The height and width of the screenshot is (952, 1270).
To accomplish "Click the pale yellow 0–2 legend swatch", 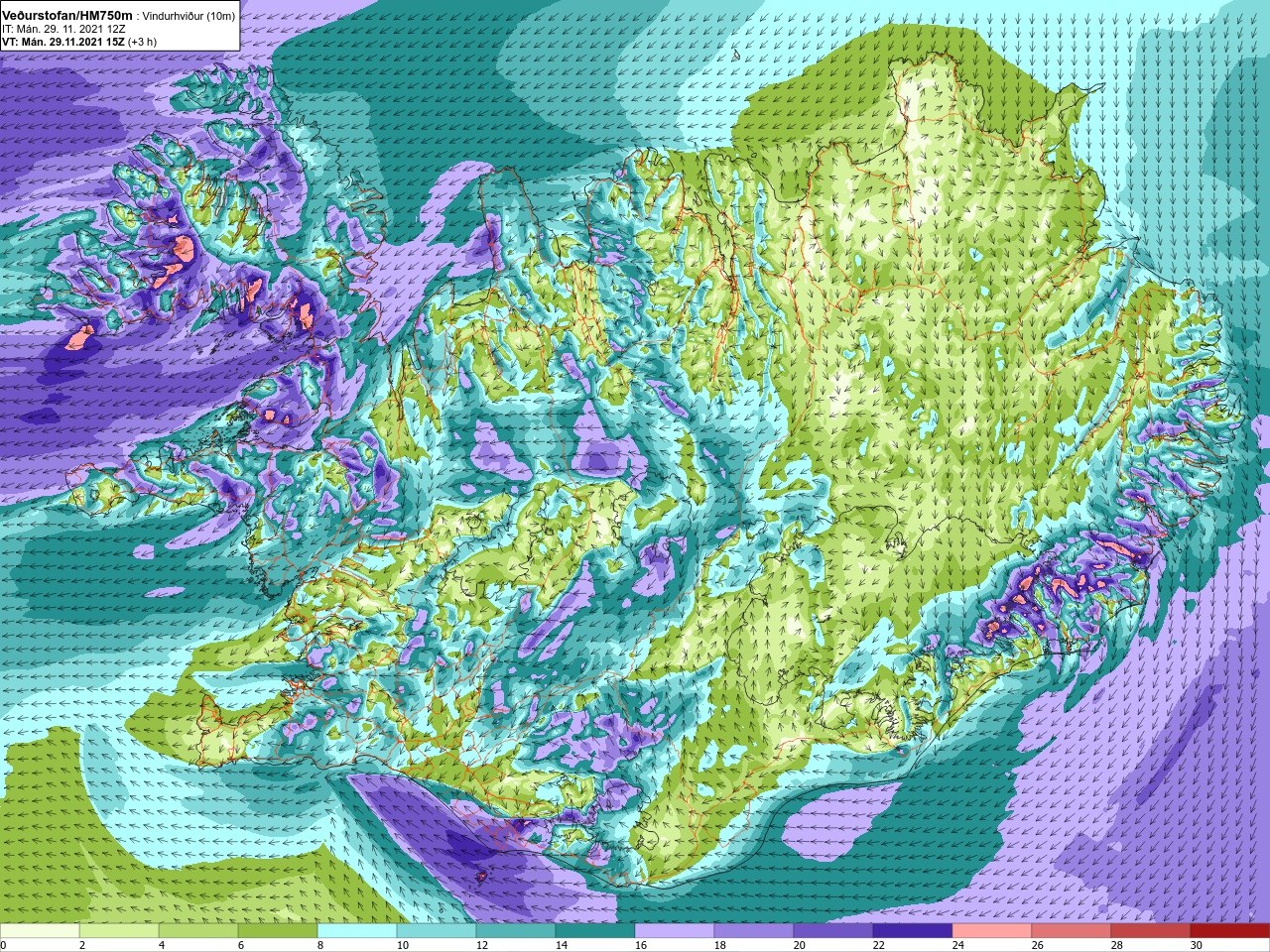I will point(40,931).
